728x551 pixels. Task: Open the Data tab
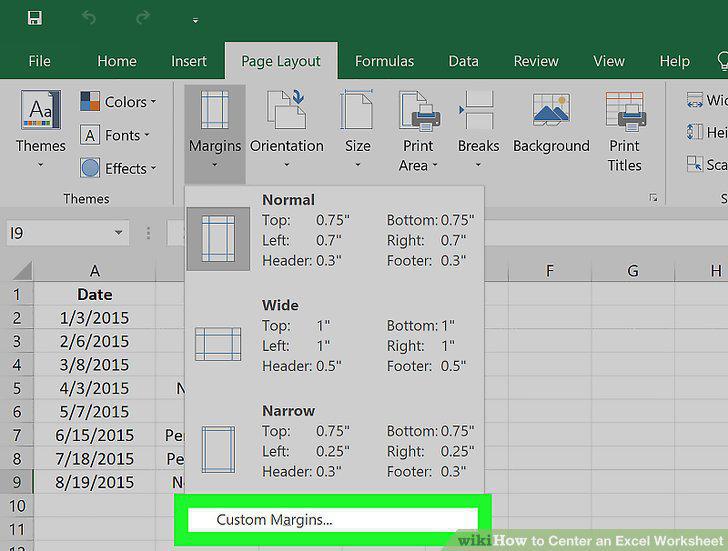[x=463, y=61]
